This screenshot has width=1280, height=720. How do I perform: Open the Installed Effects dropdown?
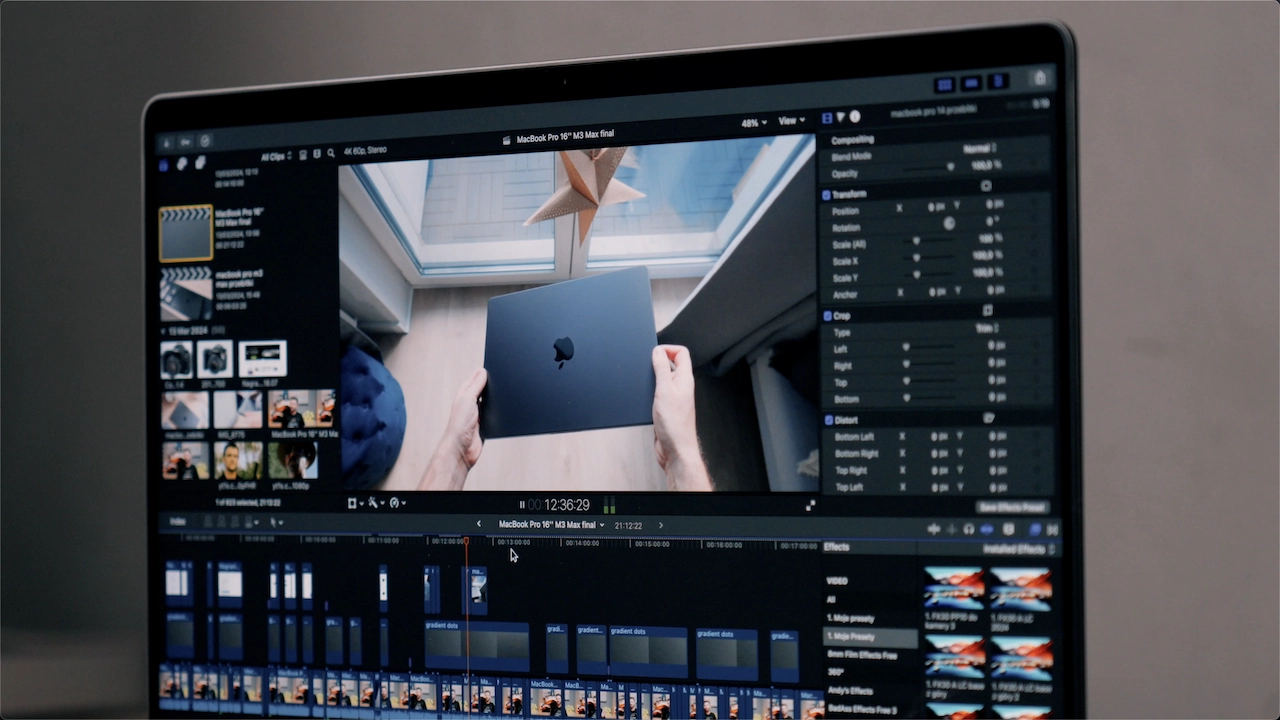[x=1017, y=550]
